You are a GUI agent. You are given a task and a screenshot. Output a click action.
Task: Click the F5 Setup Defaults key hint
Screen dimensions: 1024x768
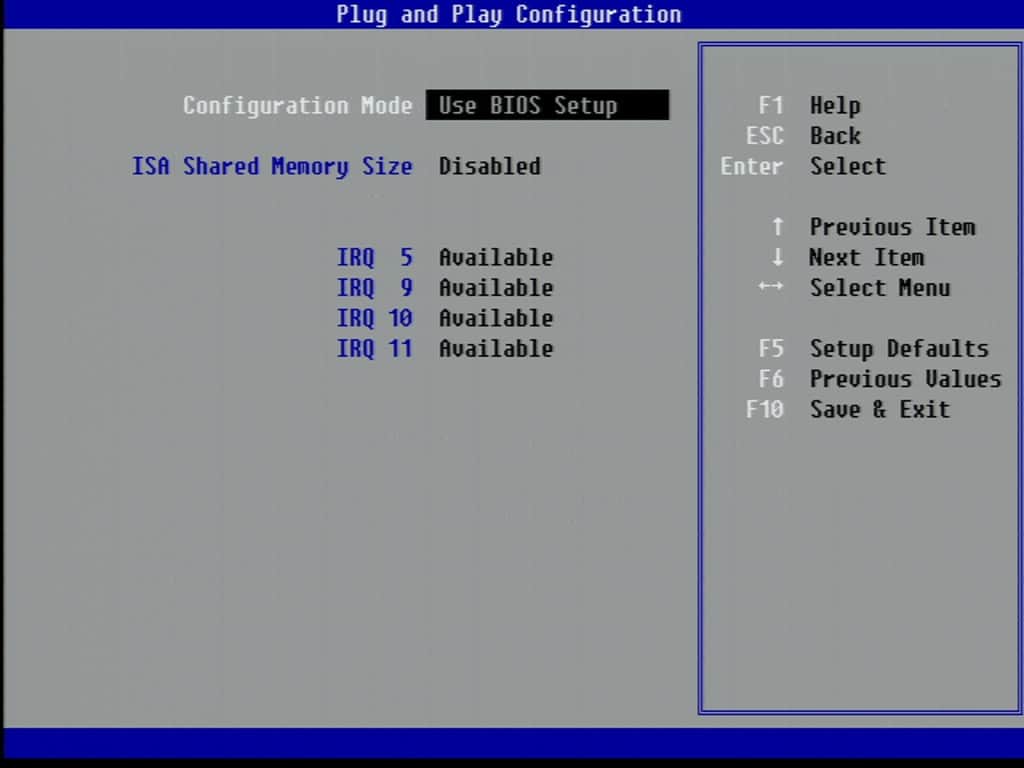(x=874, y=349)
